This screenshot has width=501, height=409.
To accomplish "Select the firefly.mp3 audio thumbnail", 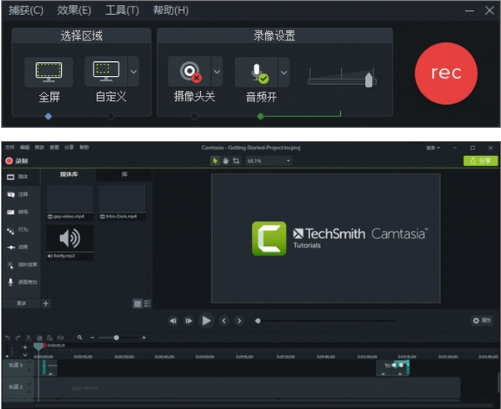I will tap(70, 242).
